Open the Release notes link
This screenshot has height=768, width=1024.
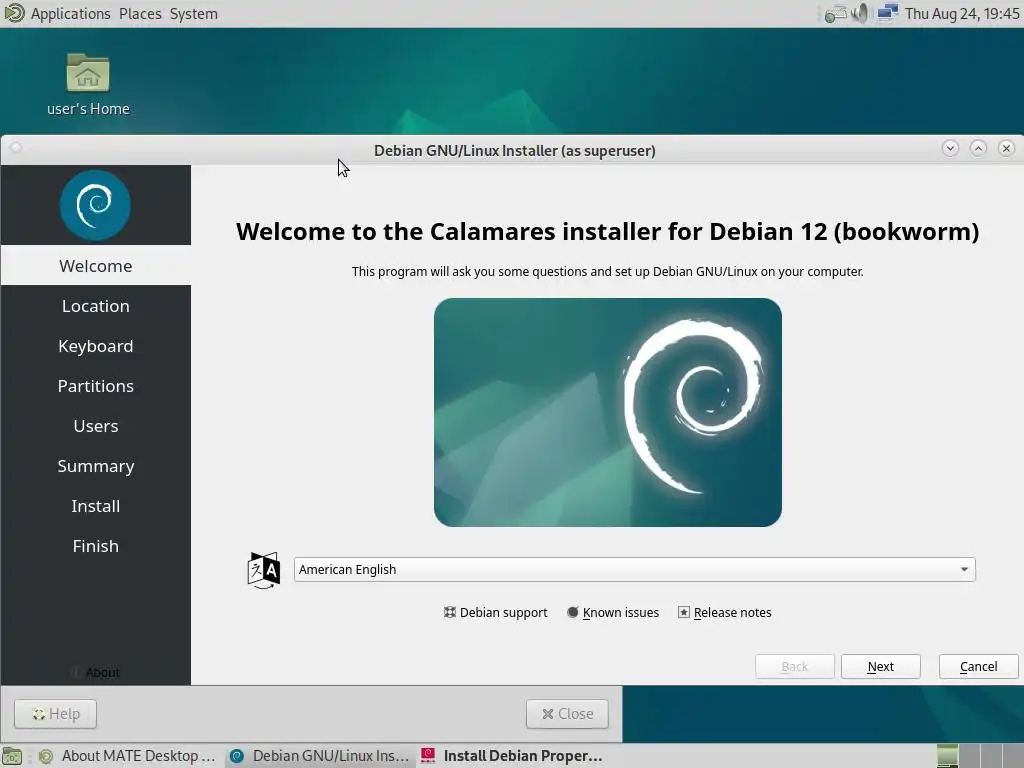725,613
